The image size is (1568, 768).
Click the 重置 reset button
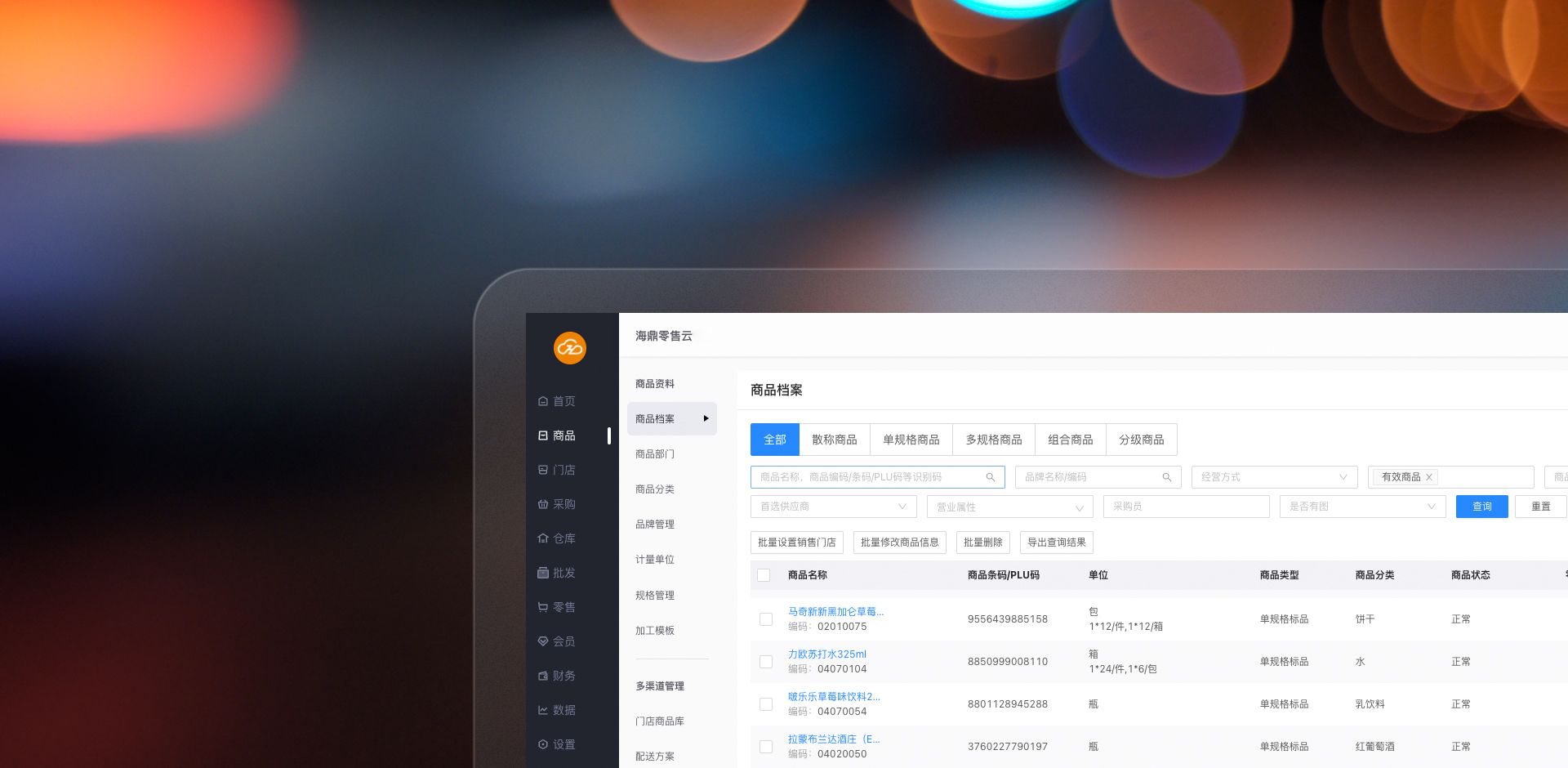tap(1541, 507)
